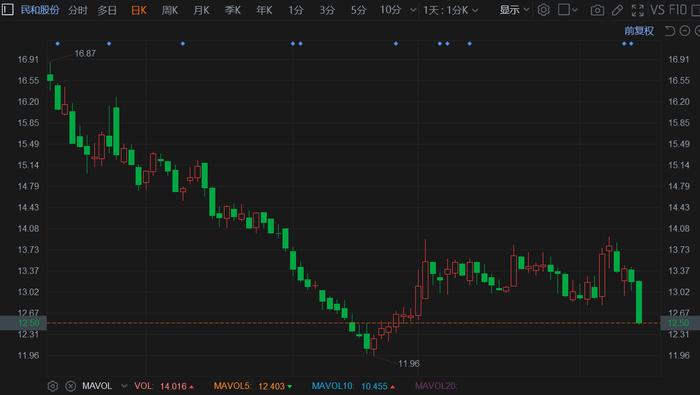This screenshot has width=700, height=395.
Task: Remove the MAVOL indicator with X icon
Action: tap(71, 386)
